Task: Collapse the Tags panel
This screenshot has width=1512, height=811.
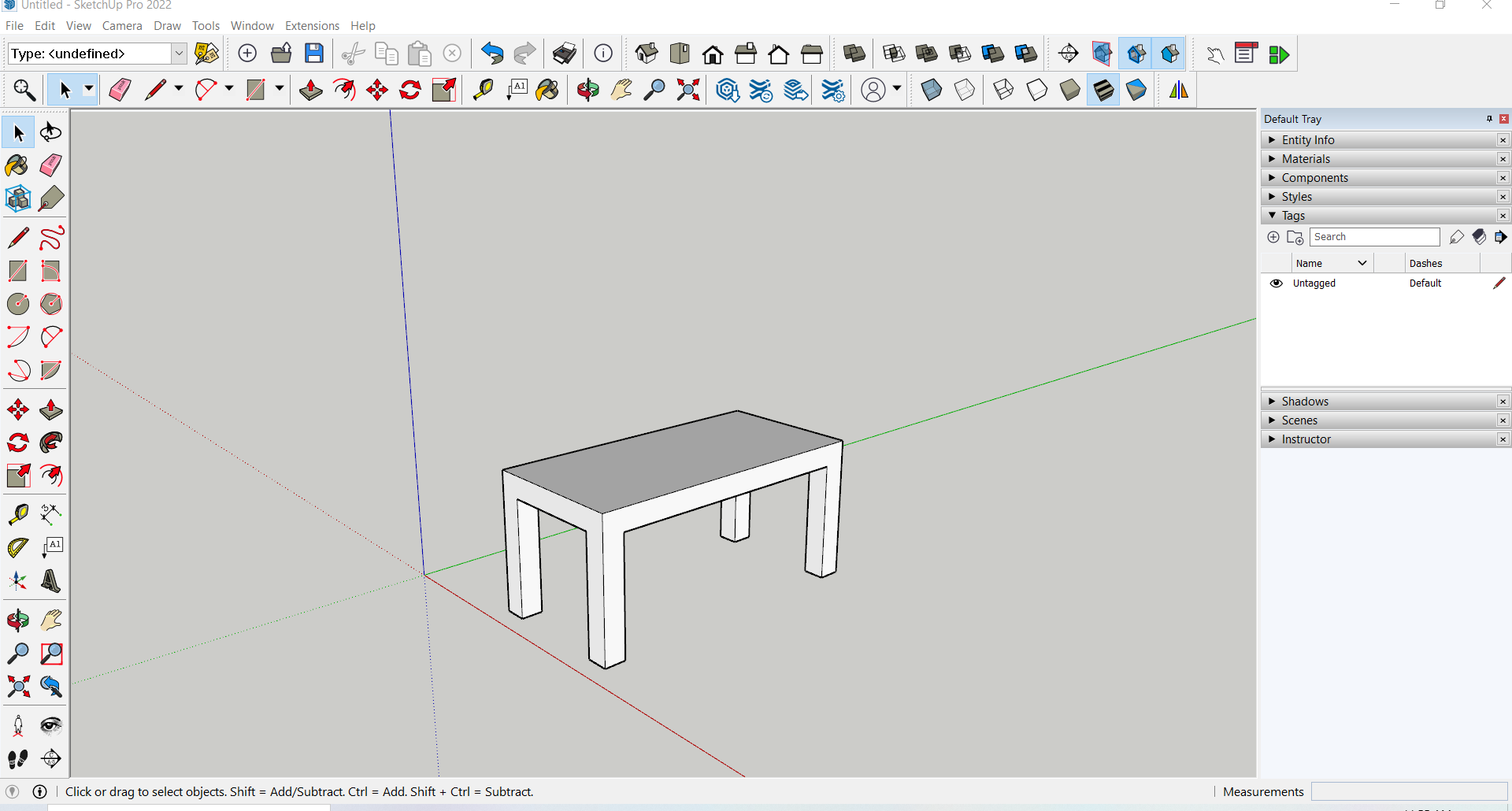Action: pos(1271,216)
